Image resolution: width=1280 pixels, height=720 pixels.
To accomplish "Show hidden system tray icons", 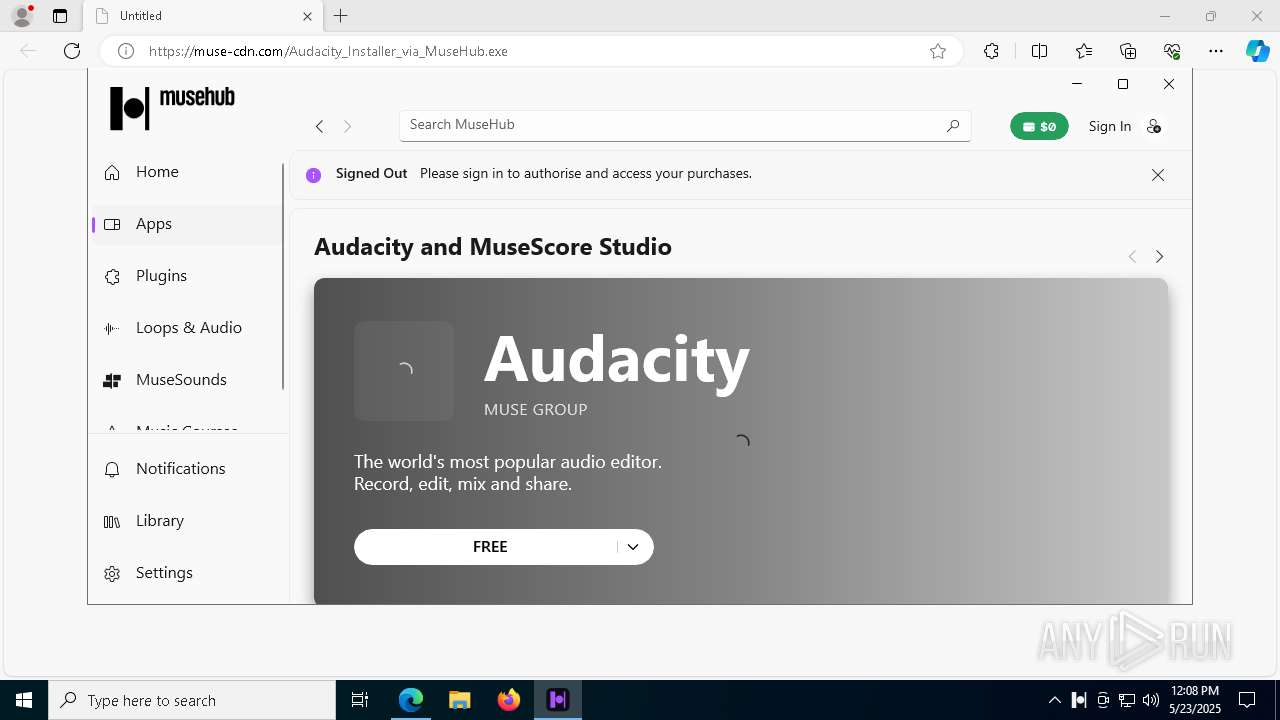I will (x=1054, y=700).
